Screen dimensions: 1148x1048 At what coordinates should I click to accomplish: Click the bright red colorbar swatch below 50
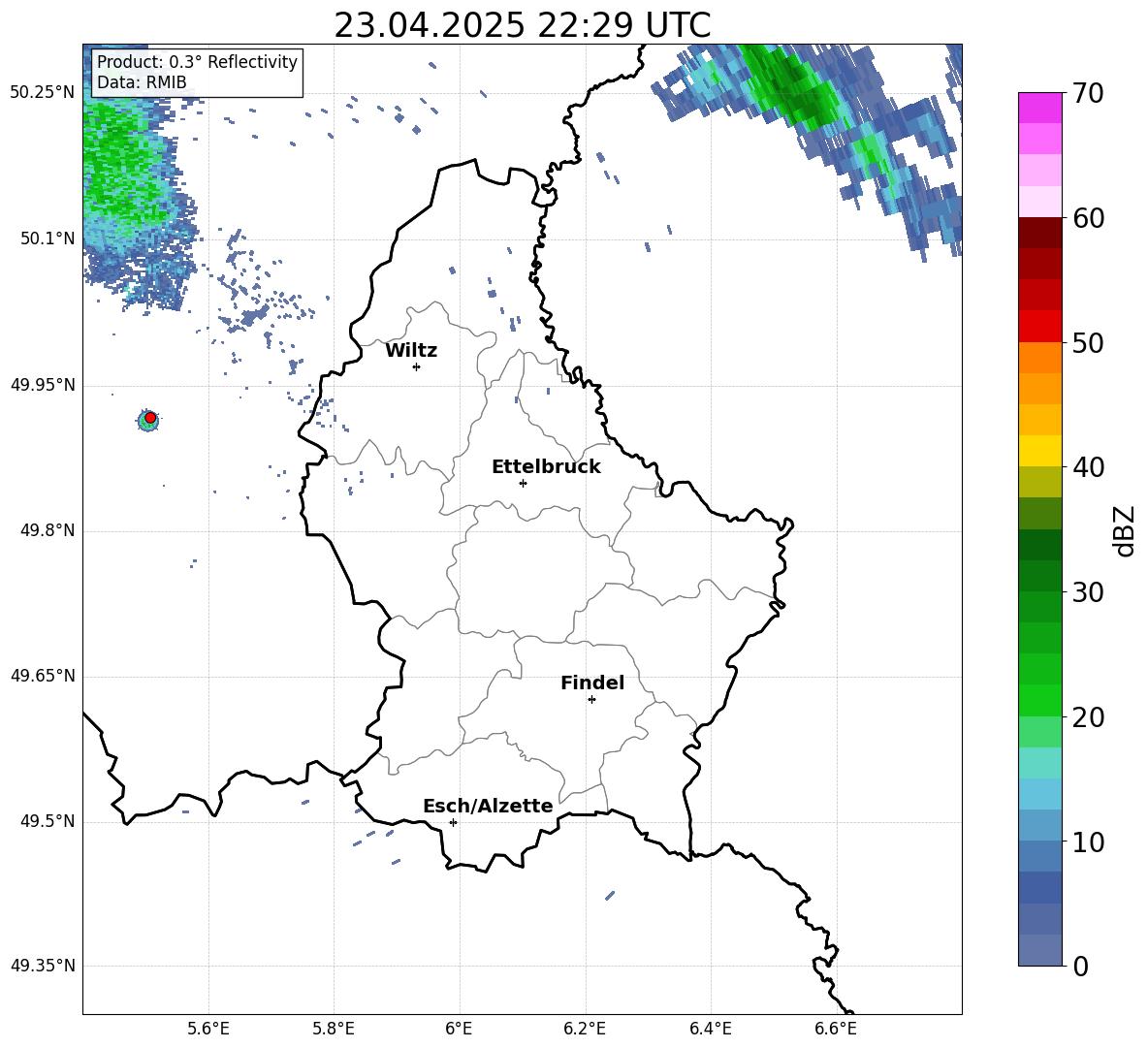[x=1040, y=327]
